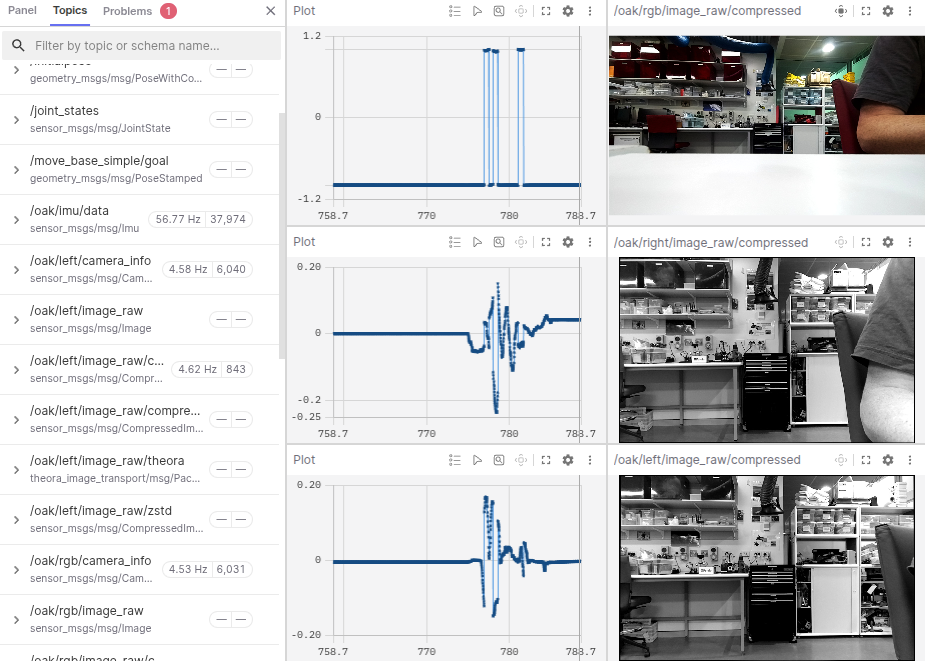
Task: Open three-dot menu of the bottom Plot panel
Action: tap(590, 460)
